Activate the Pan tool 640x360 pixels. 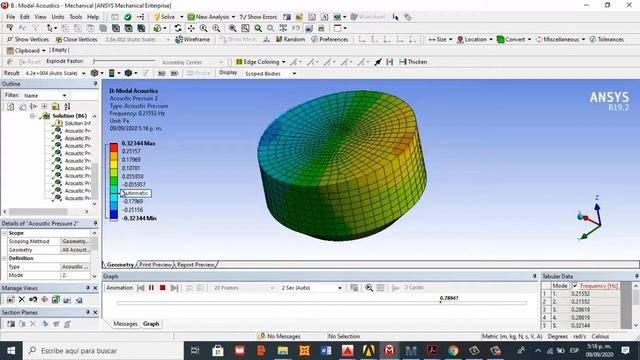pyautogui.click(x=191, y=28)
